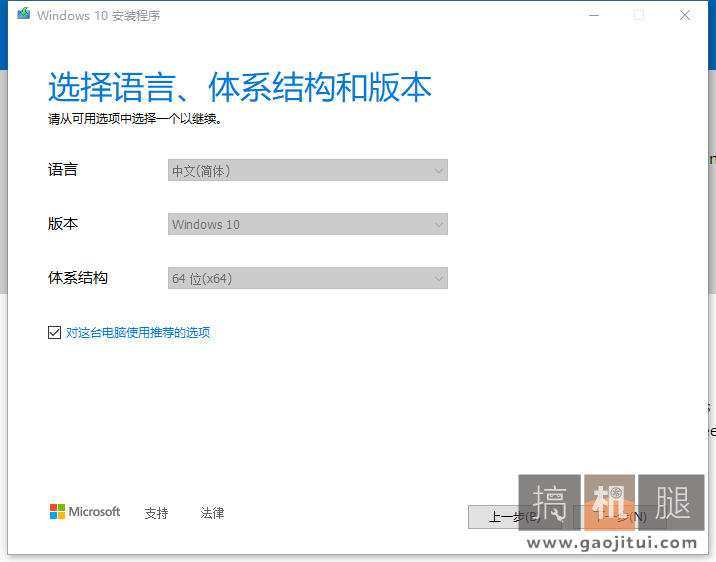Open the 版本 dropdown showing Windows 10
716x562 pixels.
(308, 224)
